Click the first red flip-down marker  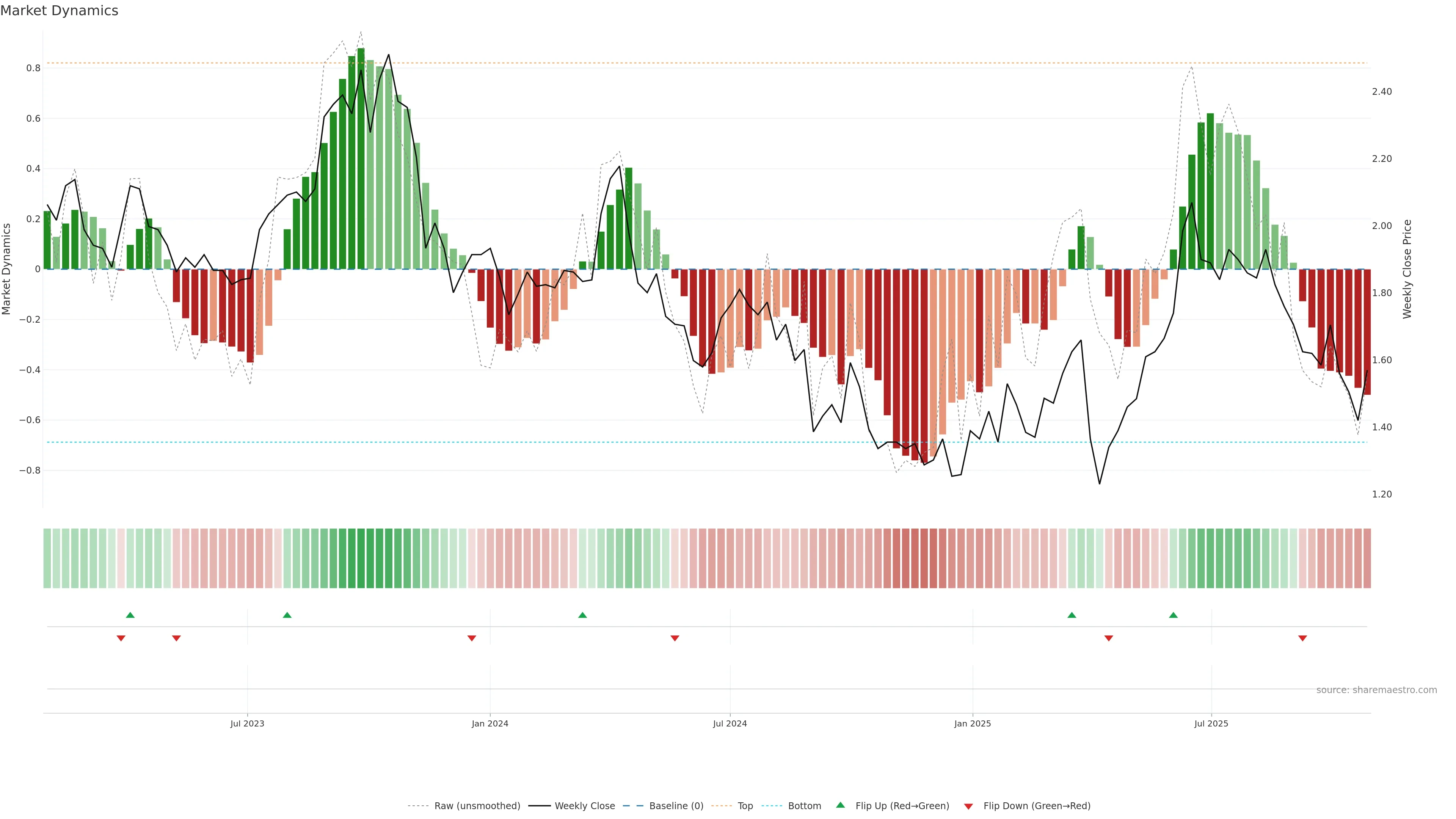click(121, 638)
